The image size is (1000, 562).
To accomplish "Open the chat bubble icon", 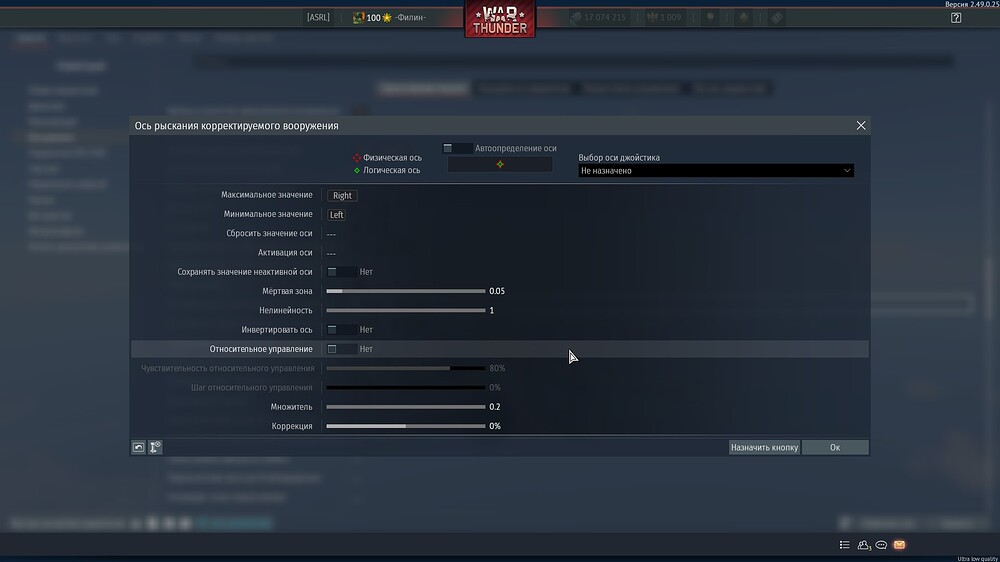I will tap(881, 545).
